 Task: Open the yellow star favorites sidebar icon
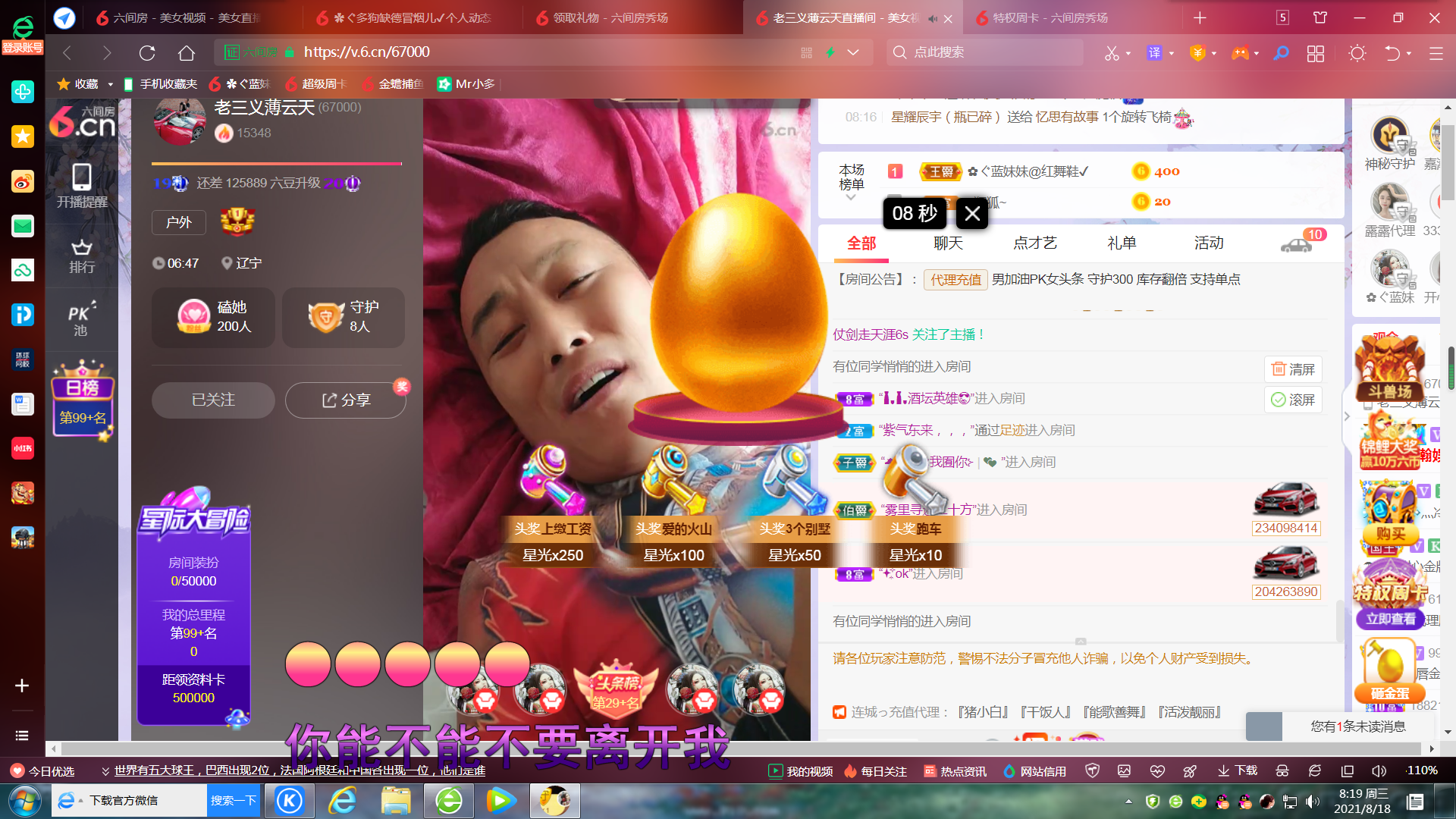click(x=23, y=136)
